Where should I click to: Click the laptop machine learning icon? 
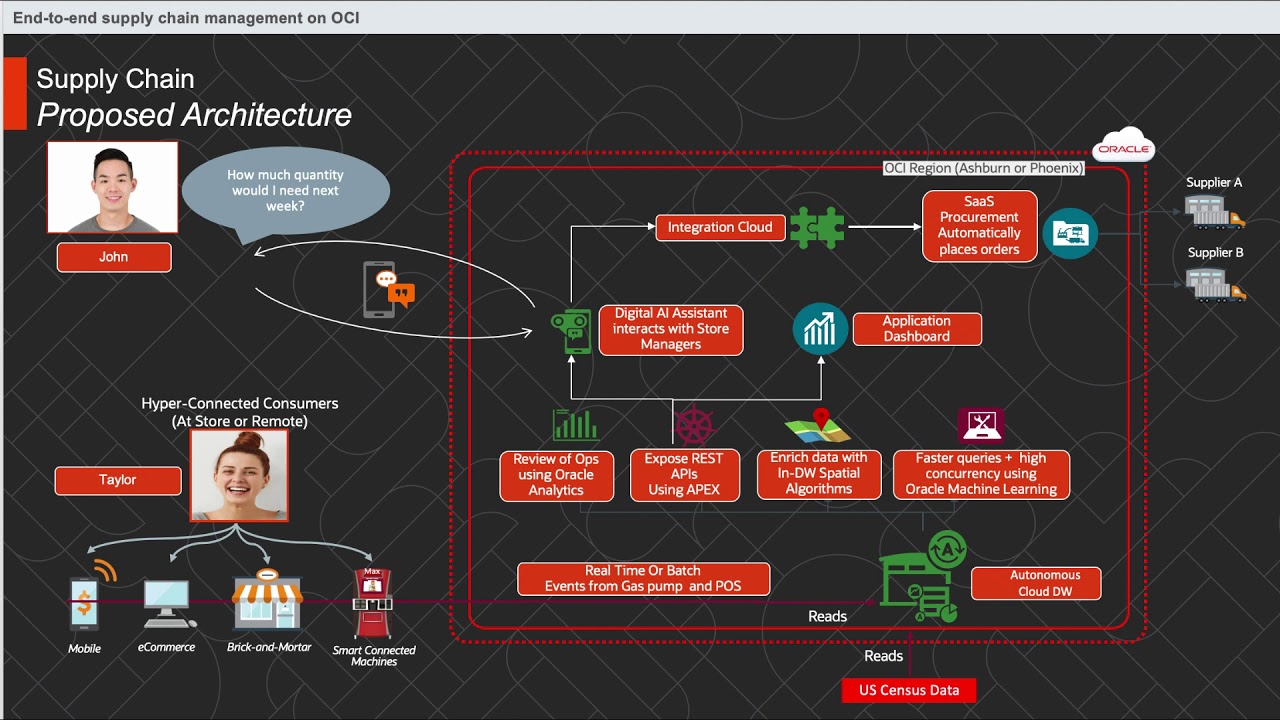[x=980, y=425]
